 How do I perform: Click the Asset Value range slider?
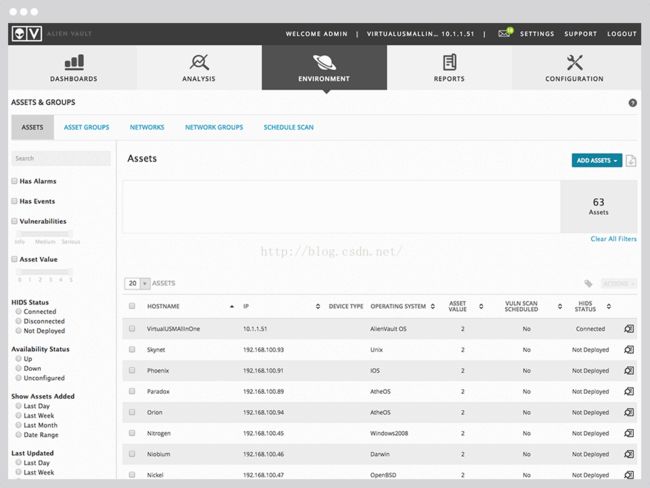tap(44, 272)
